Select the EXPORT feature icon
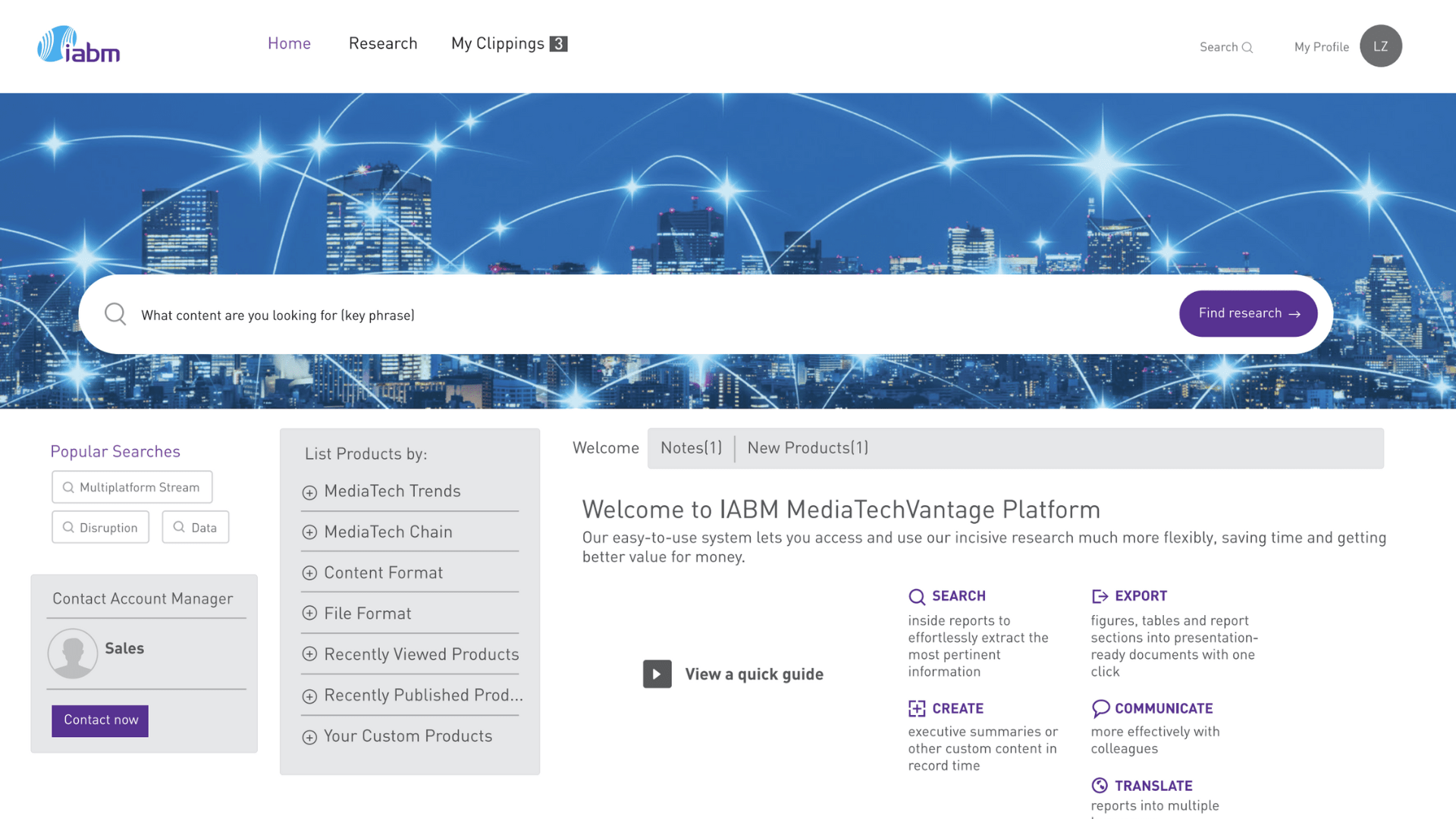Viewport: 1456px width, 819px height. [x=1100, y=596]
